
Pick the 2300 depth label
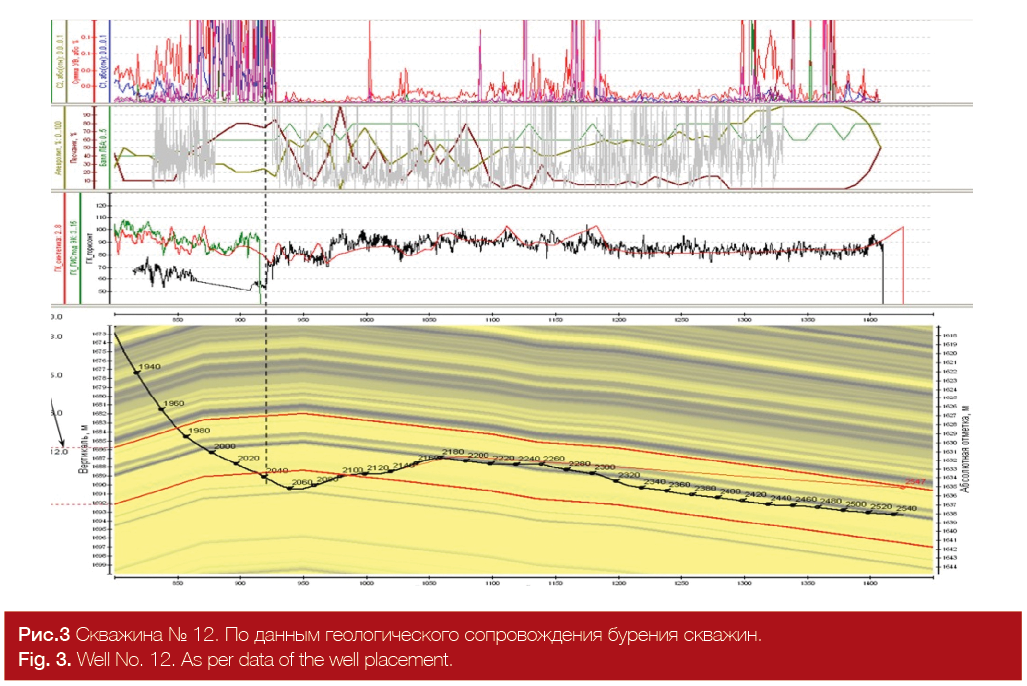pyautogui.click(x=605, y=467)
